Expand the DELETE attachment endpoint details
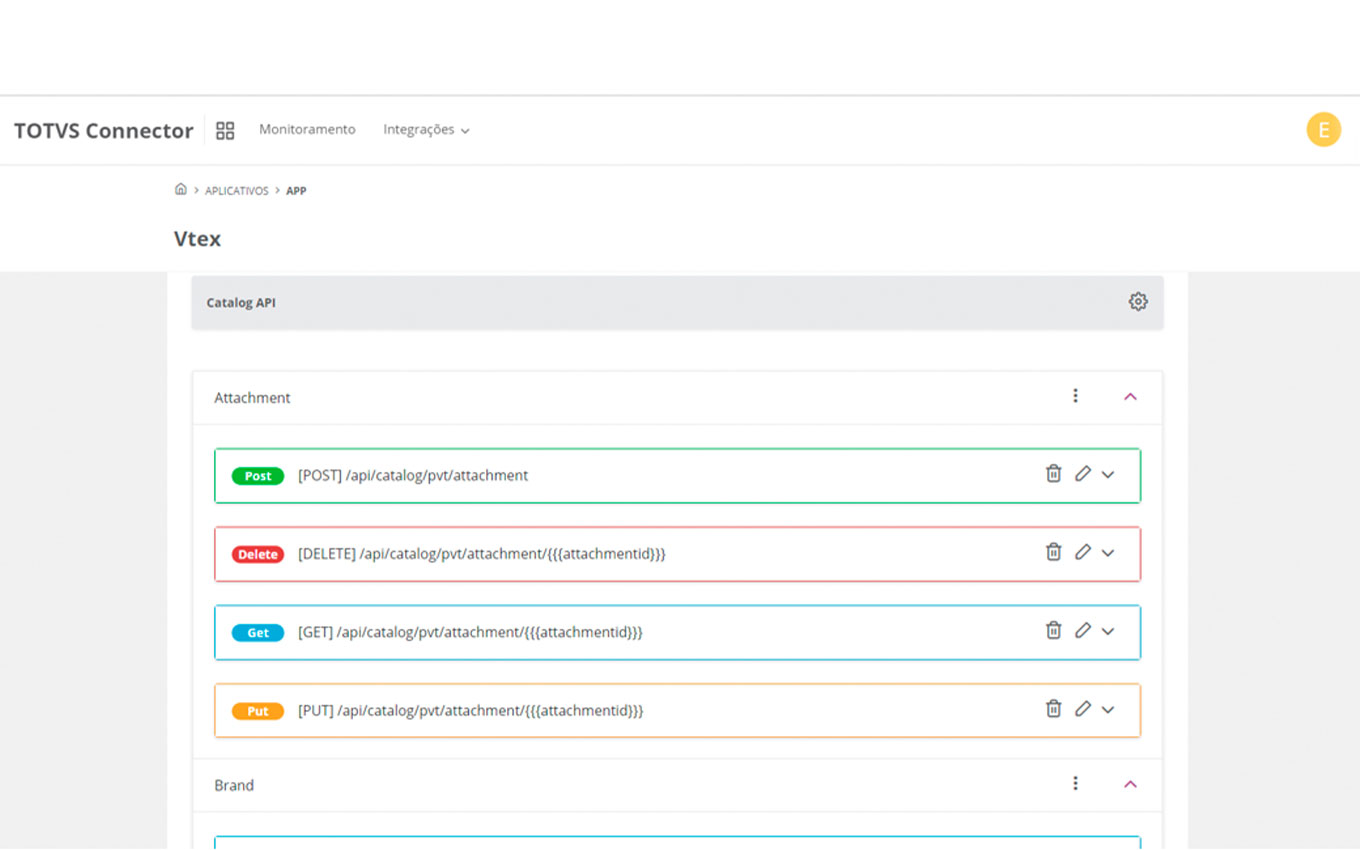Image resolution: width=1360 pixels, height=850 pixels. 1108,553
